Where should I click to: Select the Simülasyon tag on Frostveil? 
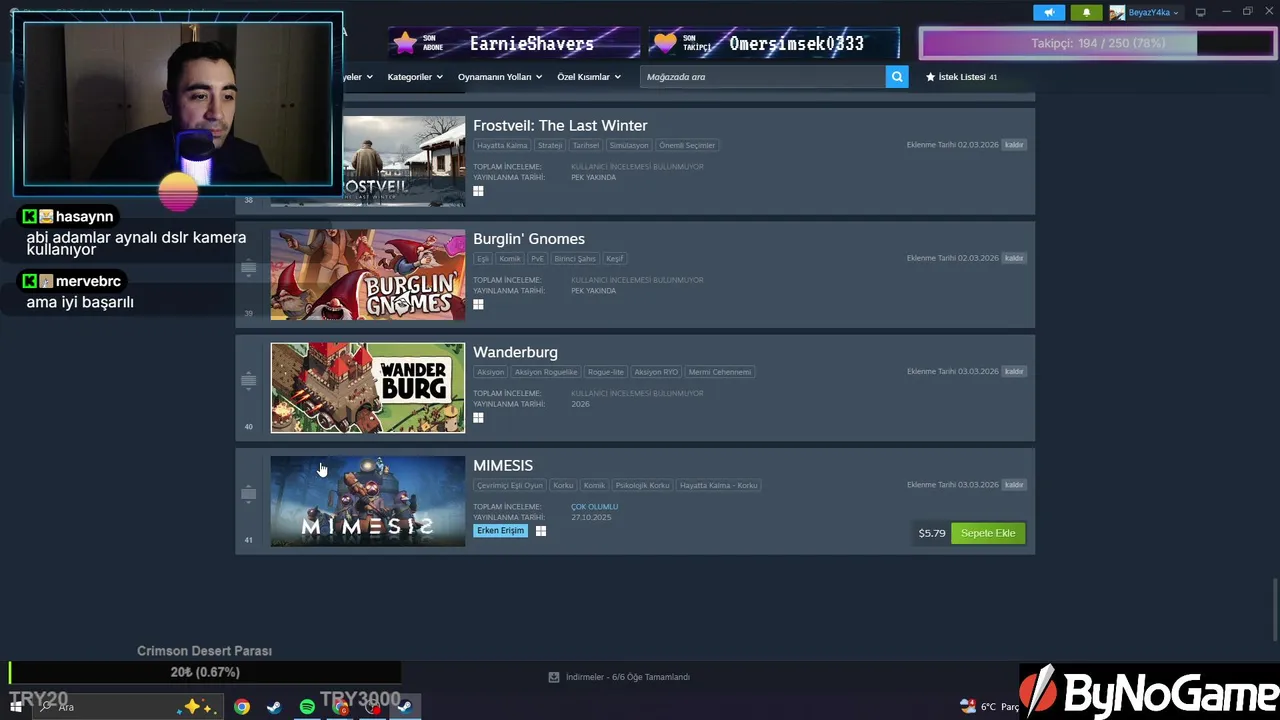[629, 145]
